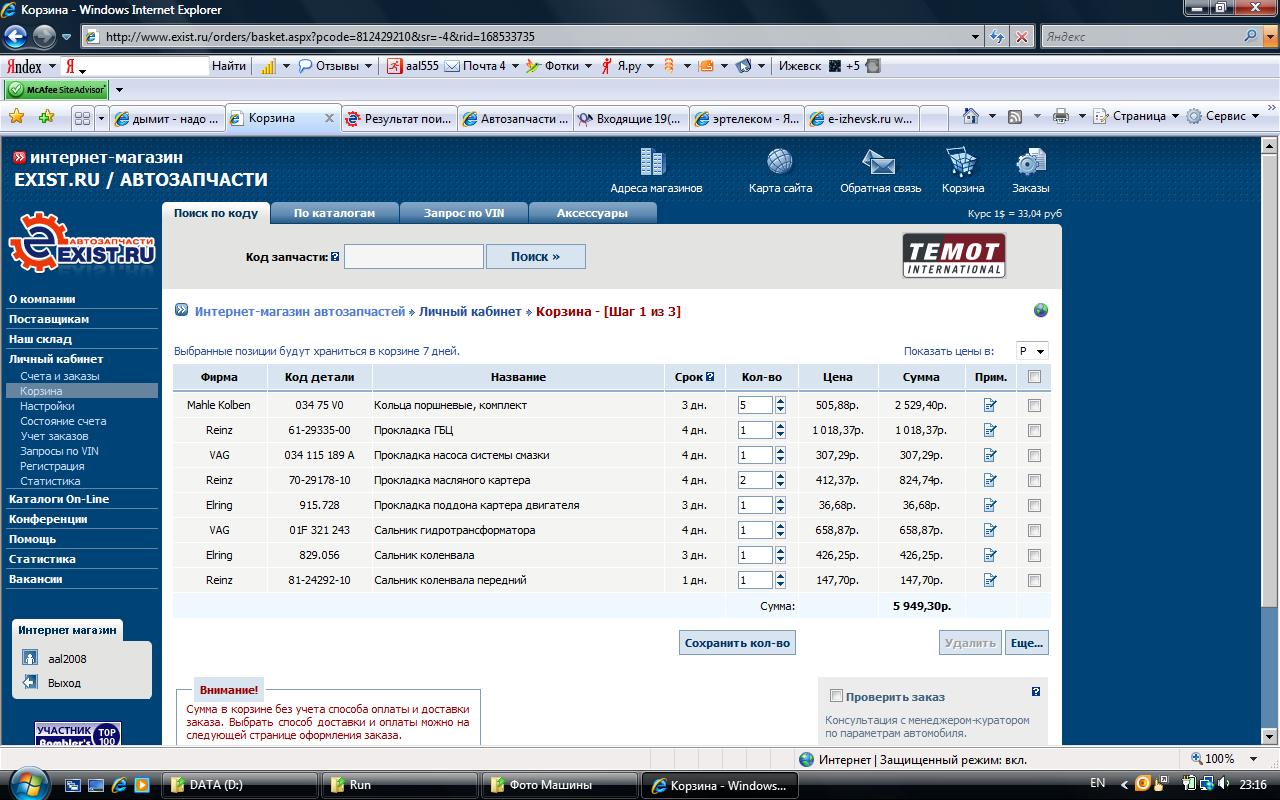The width and height of the screenshot is (1280, 800).
Task: Check box for Прокладка поддона картера двигателя
Action: coord(1034,505)
